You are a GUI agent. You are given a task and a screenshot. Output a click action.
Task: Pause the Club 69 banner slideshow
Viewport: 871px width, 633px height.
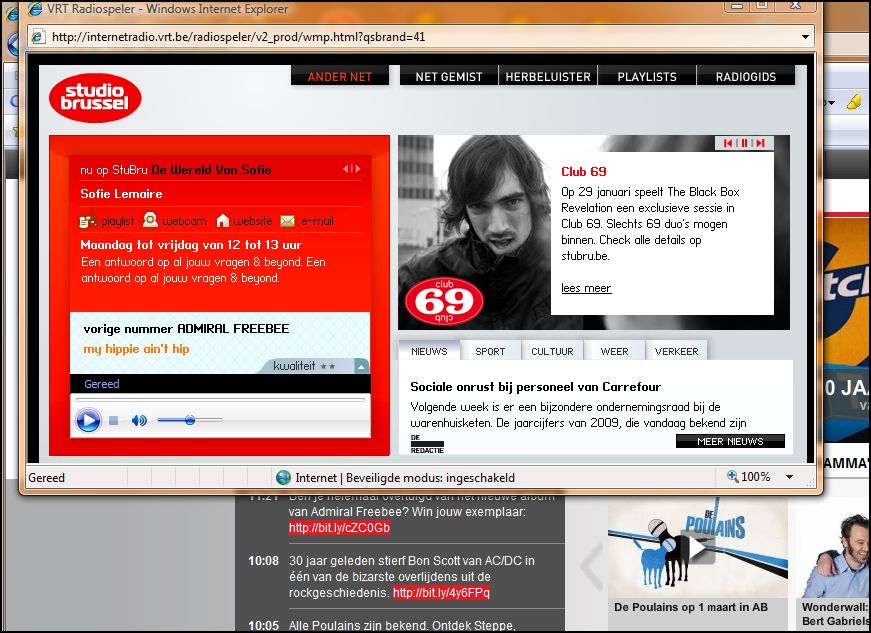click(x=744, y=143)
